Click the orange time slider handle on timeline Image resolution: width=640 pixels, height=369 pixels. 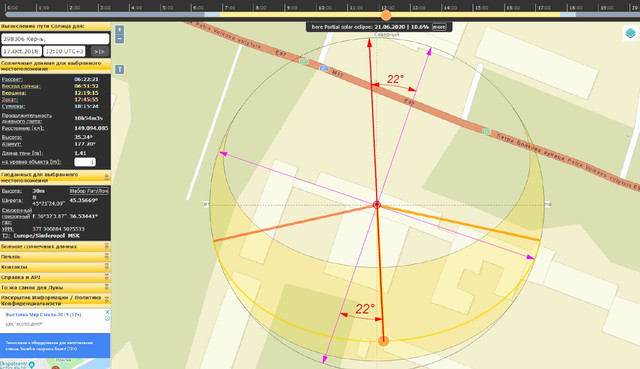386,16
